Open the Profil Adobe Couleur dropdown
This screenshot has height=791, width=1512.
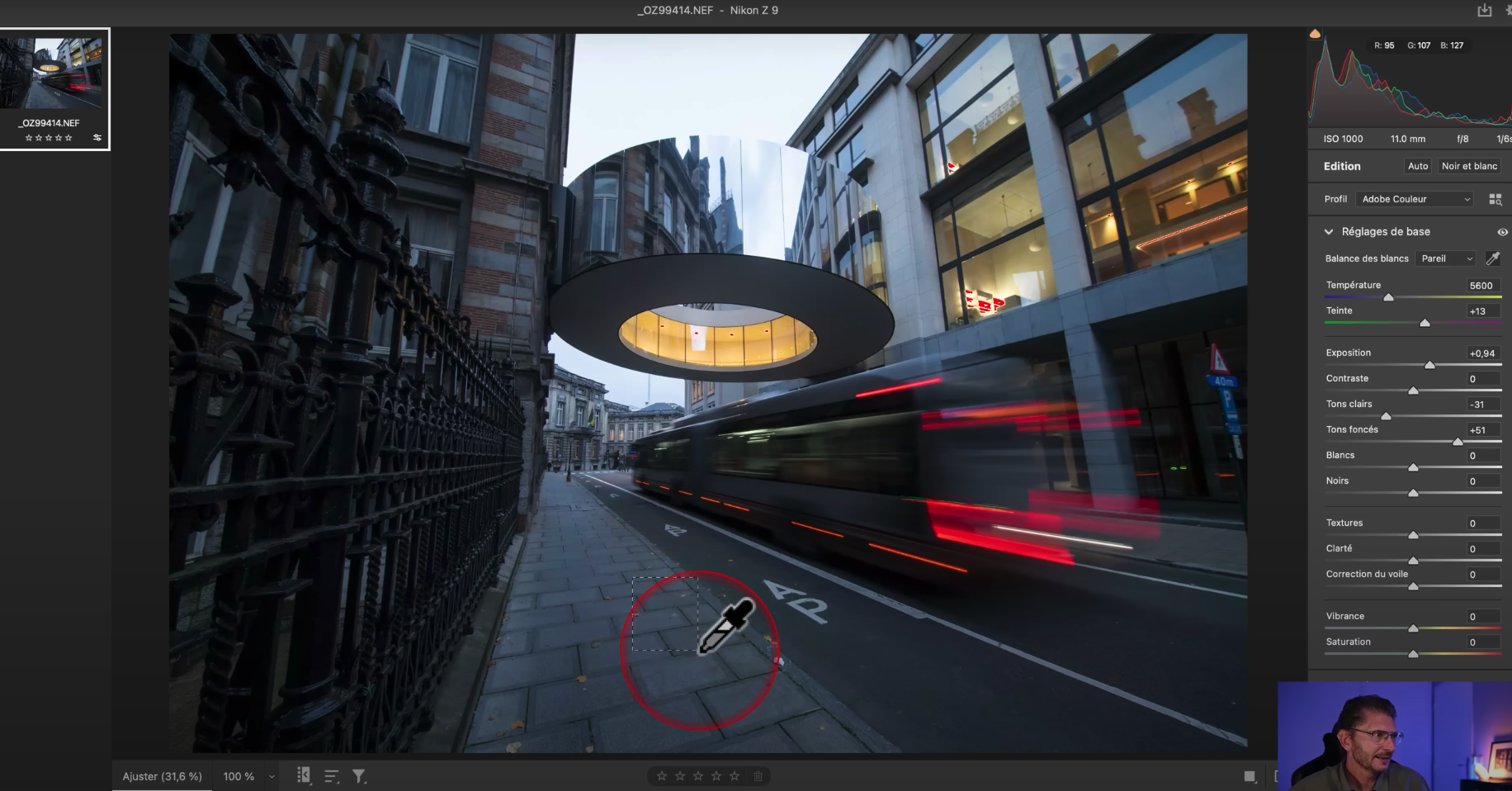point(1415,199)
